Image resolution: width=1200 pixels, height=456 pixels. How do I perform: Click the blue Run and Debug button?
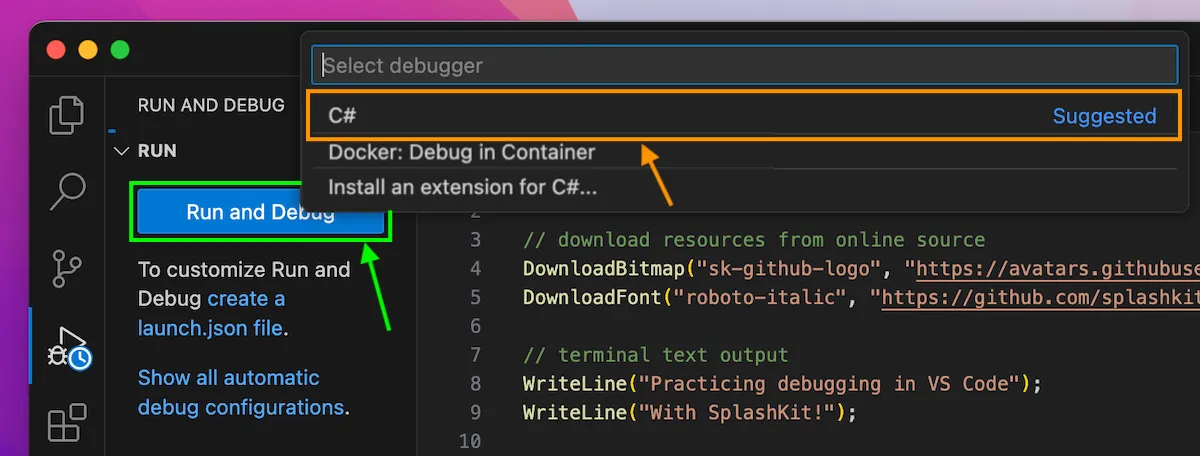(x=260, y=212)
